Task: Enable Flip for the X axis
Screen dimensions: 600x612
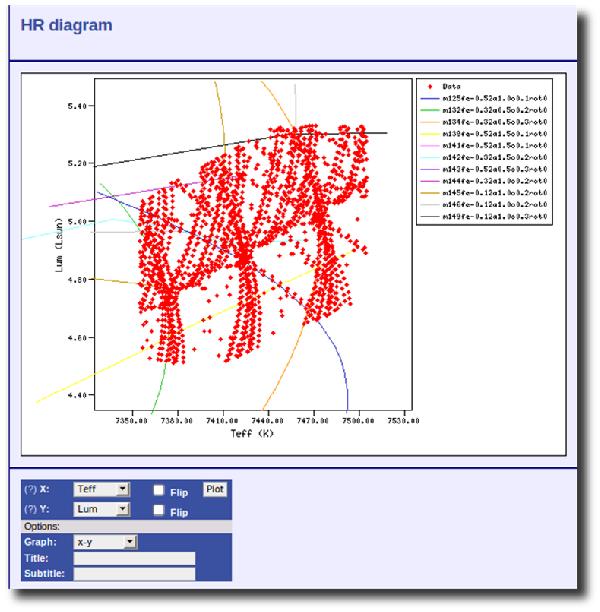Action: click(x=158, y=491)
